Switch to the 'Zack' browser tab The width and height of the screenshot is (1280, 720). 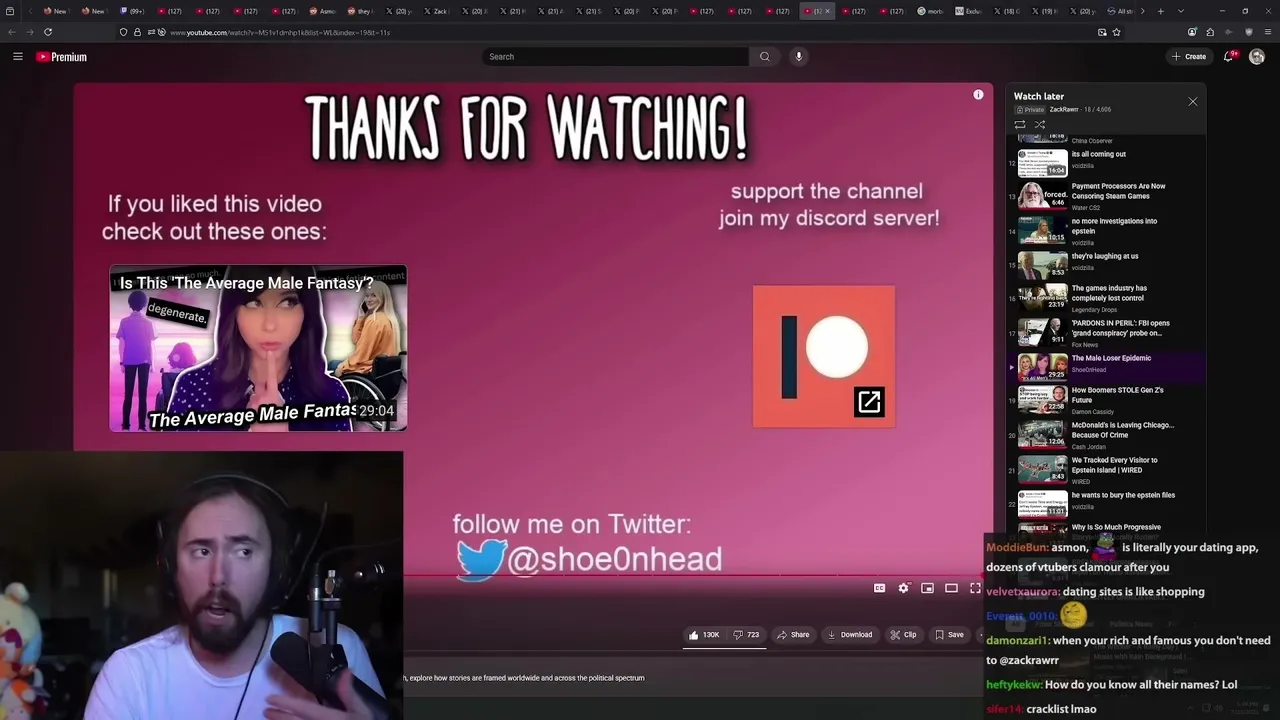(x=436, y=11)
